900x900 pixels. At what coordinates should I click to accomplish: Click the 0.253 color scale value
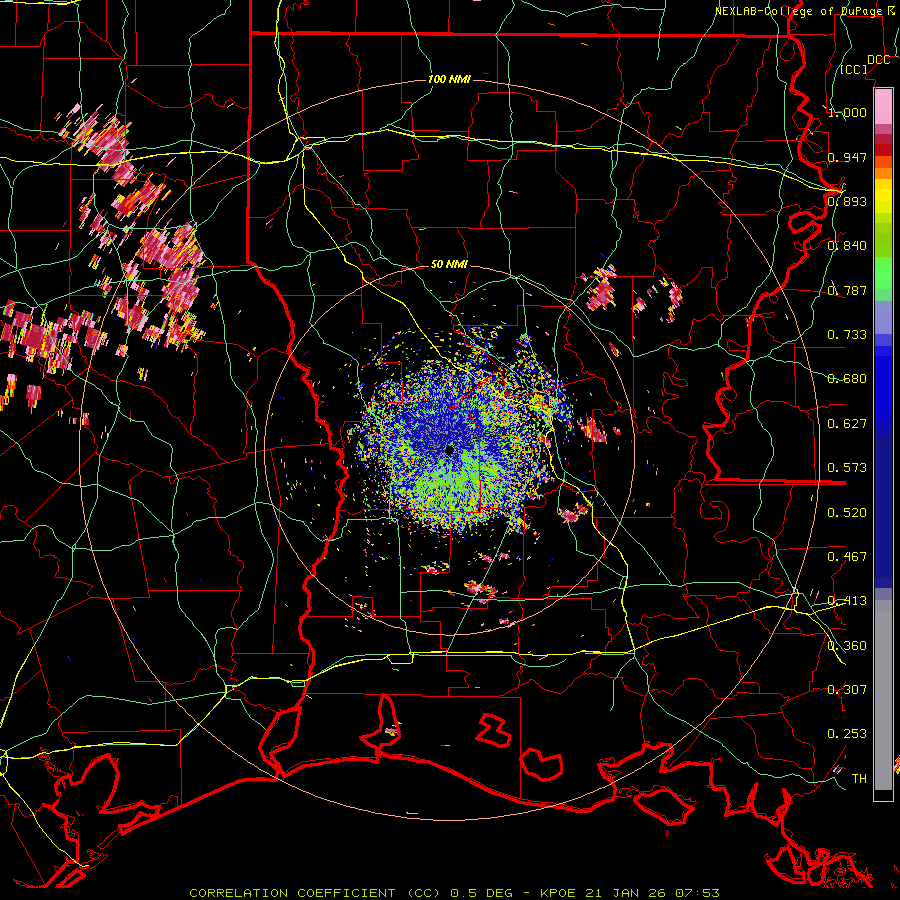click(x=847, y=734)
